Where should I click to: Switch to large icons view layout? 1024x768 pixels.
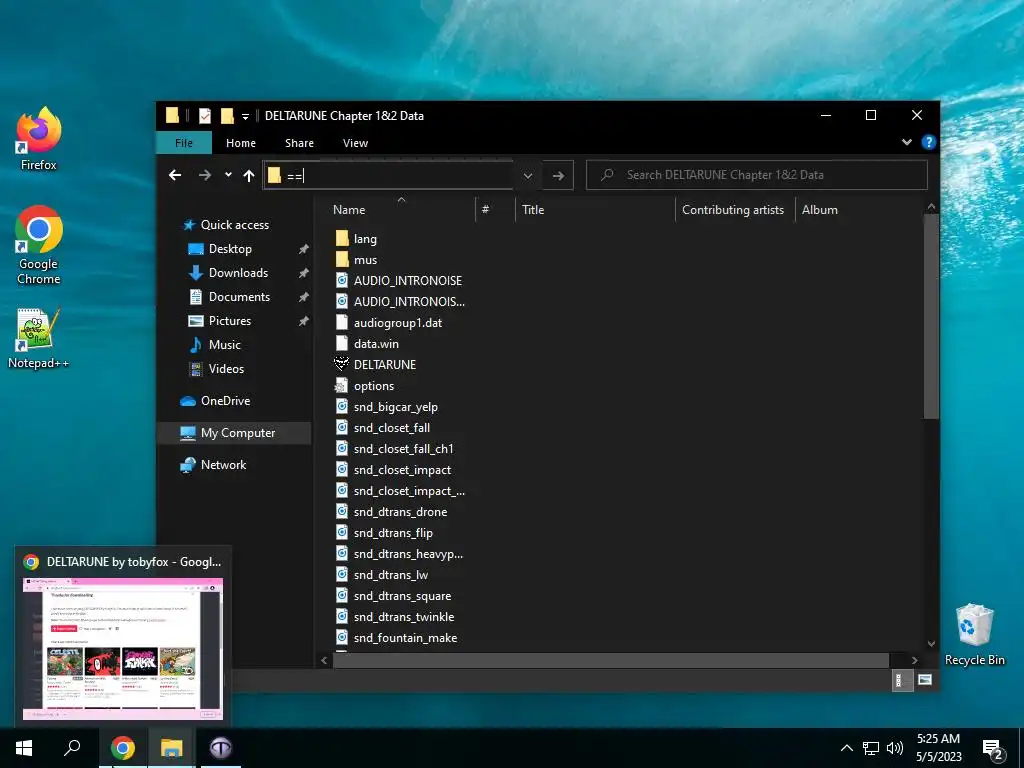point(924,680)
